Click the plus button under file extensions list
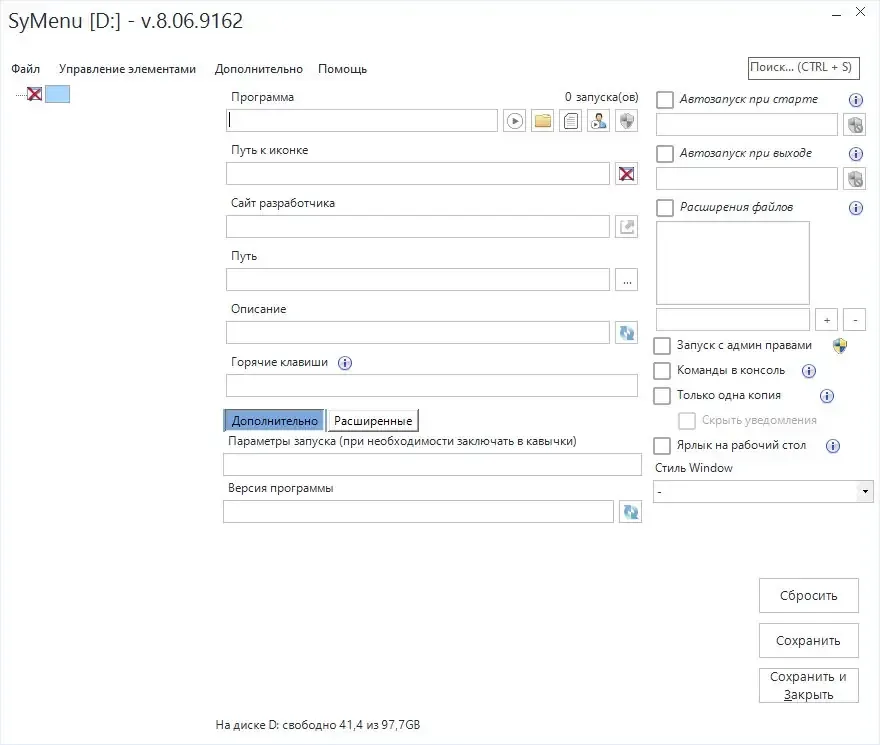The width and height of the screenshot is (880, 745). 827,319
